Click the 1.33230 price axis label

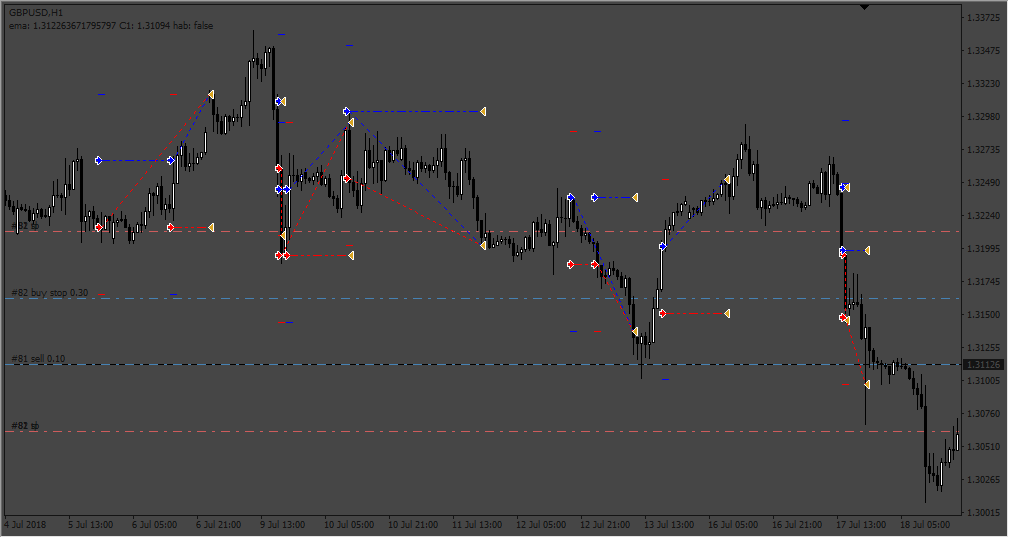984,84
